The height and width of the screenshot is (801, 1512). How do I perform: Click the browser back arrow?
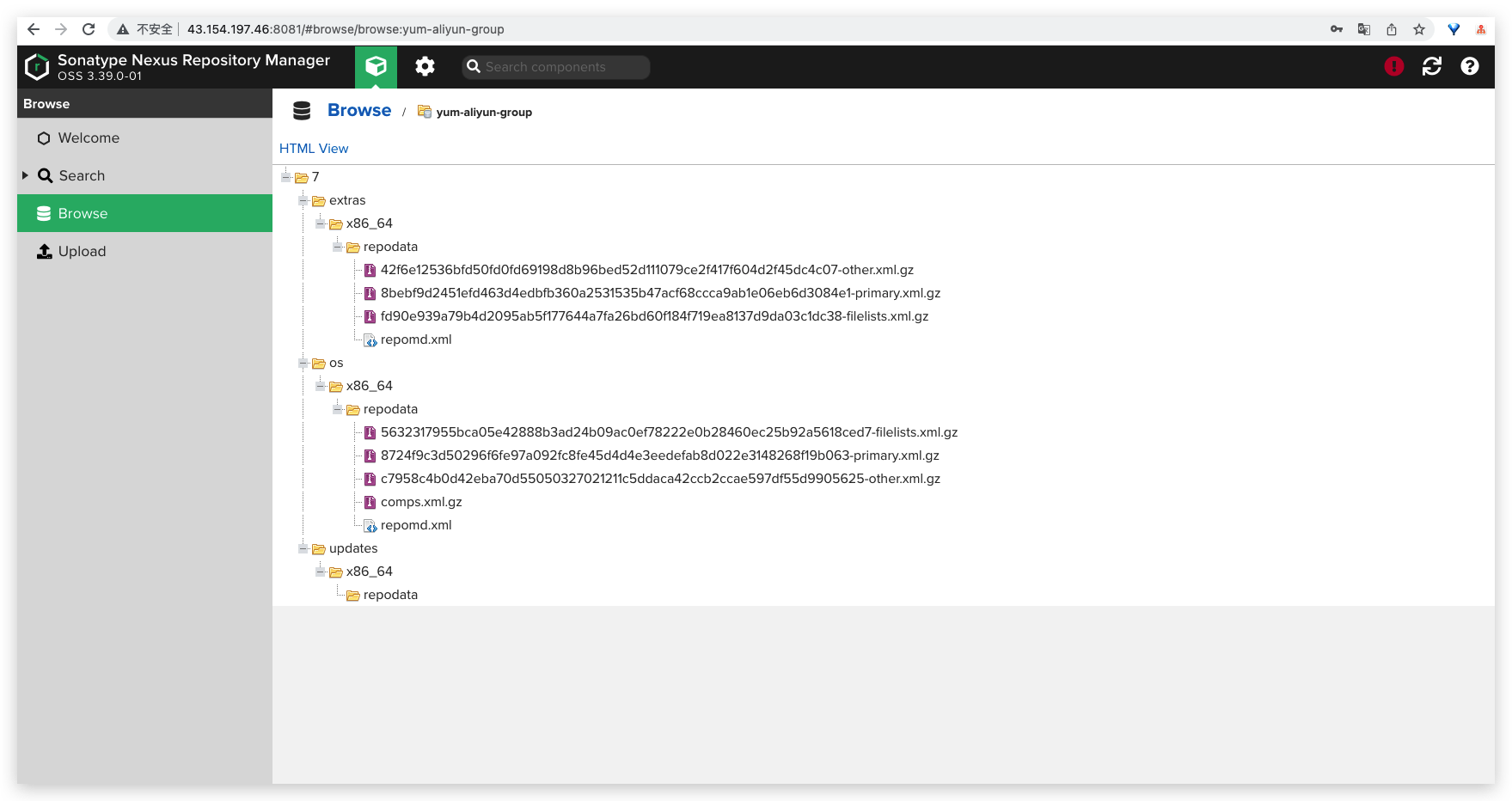point(34,29)
